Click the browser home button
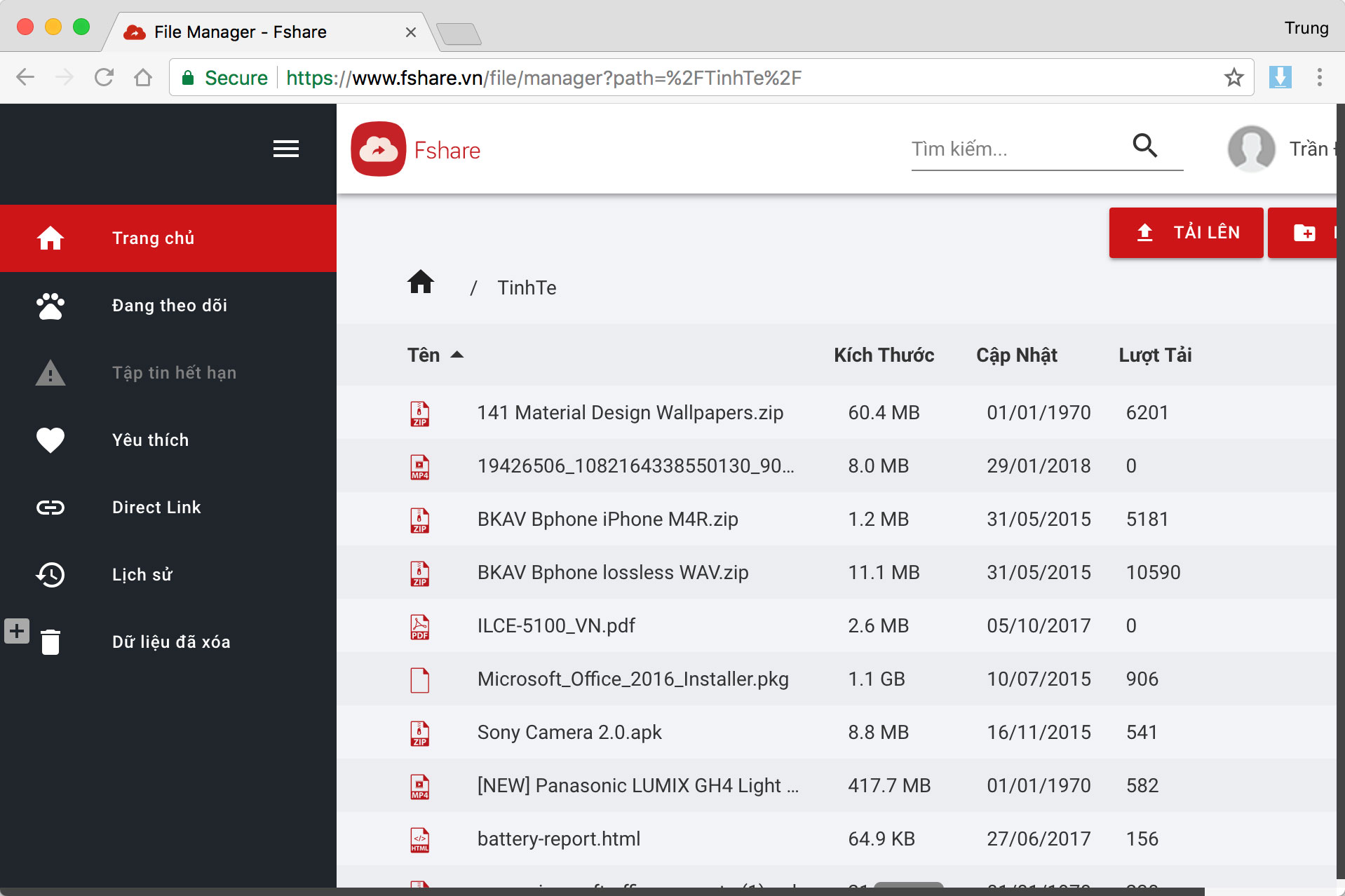 tap(143, 77)
